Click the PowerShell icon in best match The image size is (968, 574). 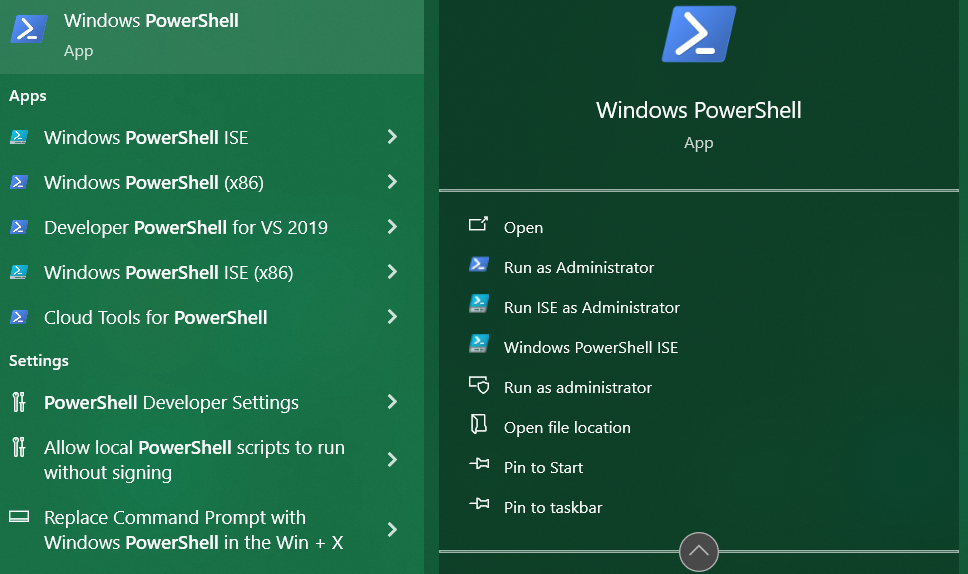click(x=29, y=29)
